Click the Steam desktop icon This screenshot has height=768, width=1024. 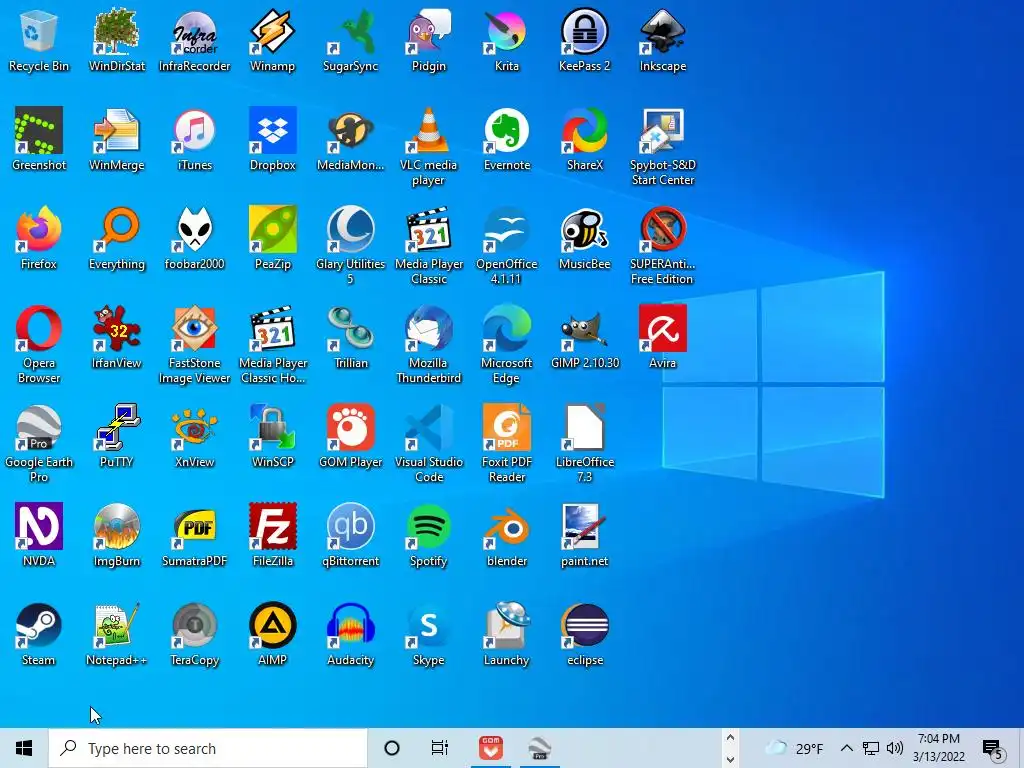tap(39, 635)
